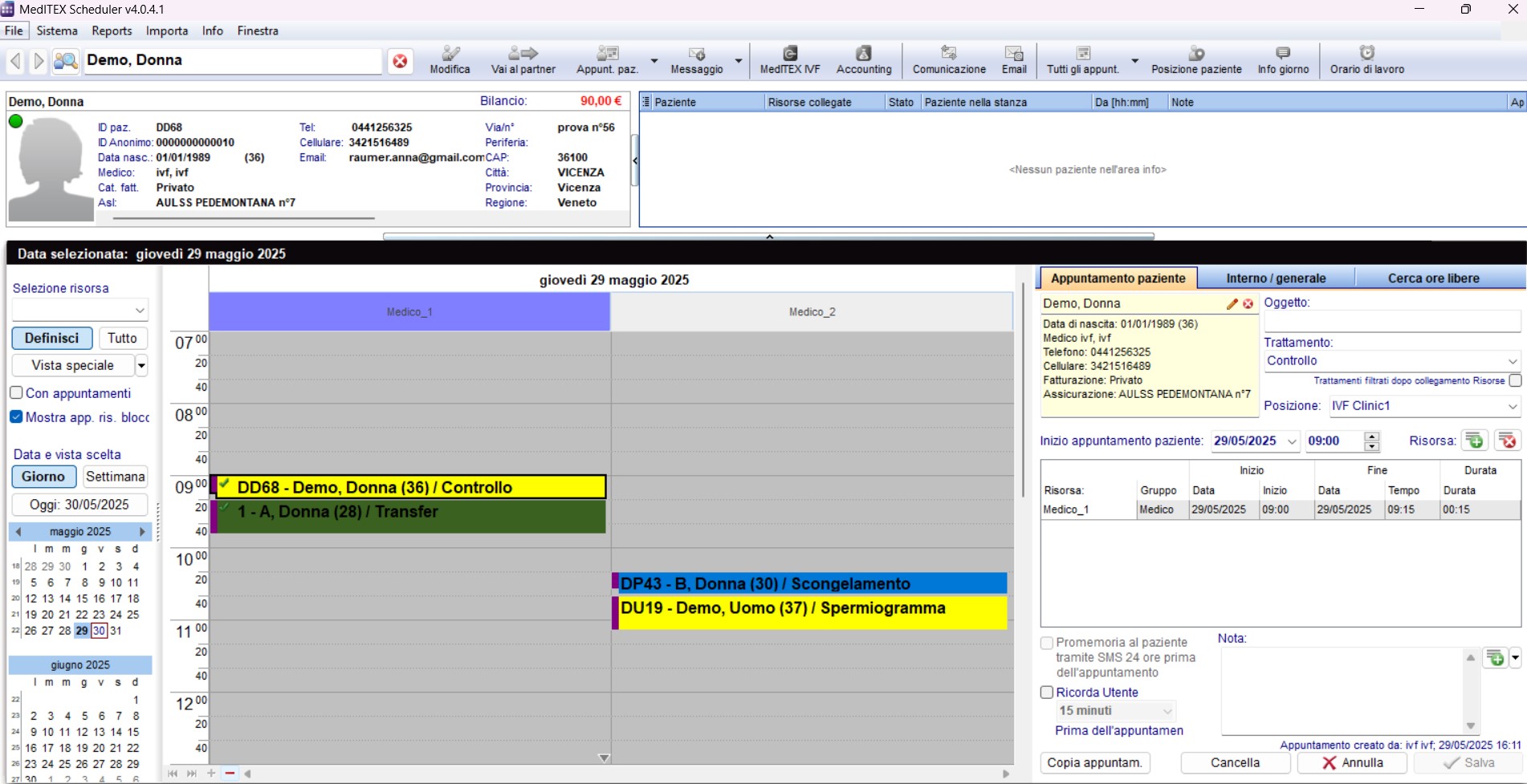
Task: Click the green add resource icon
Action: click(x=1474, y=441)
